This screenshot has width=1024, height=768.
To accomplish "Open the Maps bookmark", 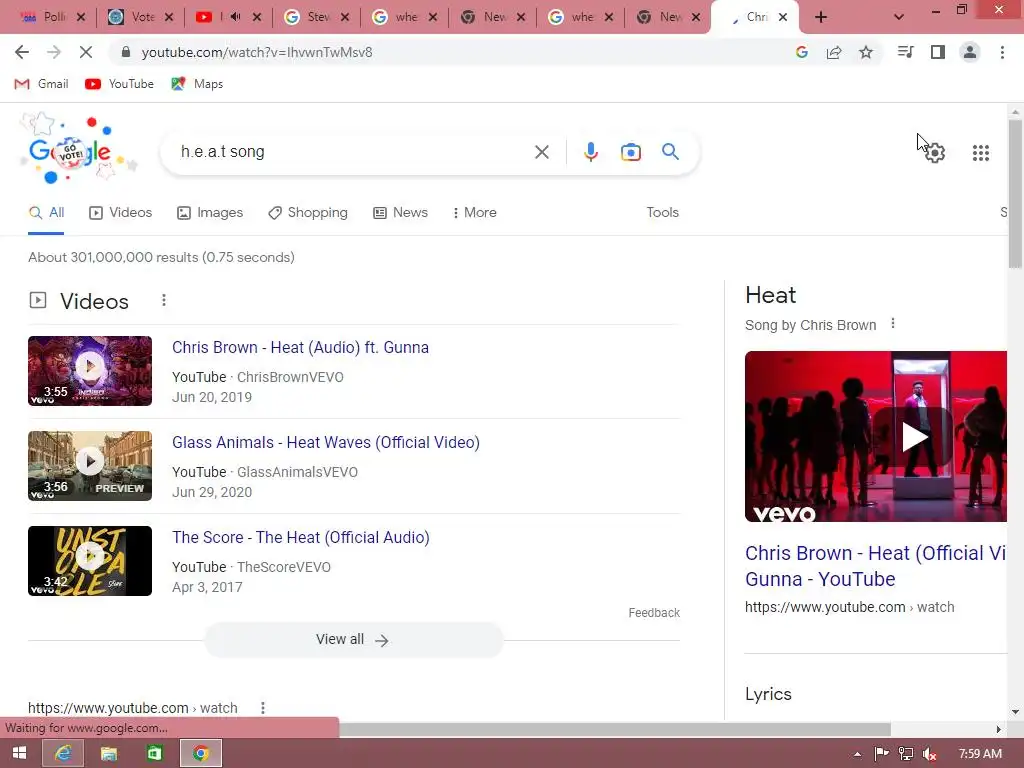I will pyautogui.click(x=197, y=84).
